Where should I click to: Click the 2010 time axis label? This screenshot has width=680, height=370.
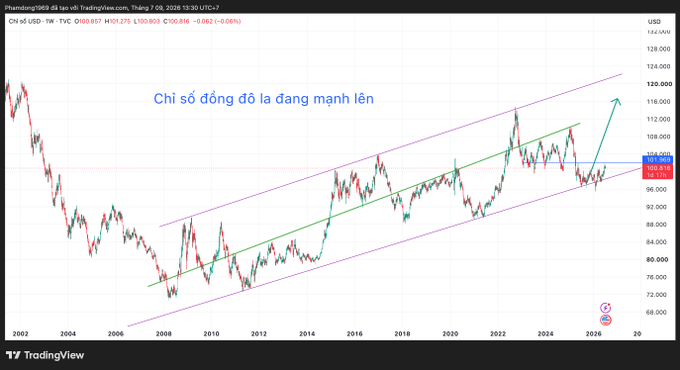[x=211, y=334]
